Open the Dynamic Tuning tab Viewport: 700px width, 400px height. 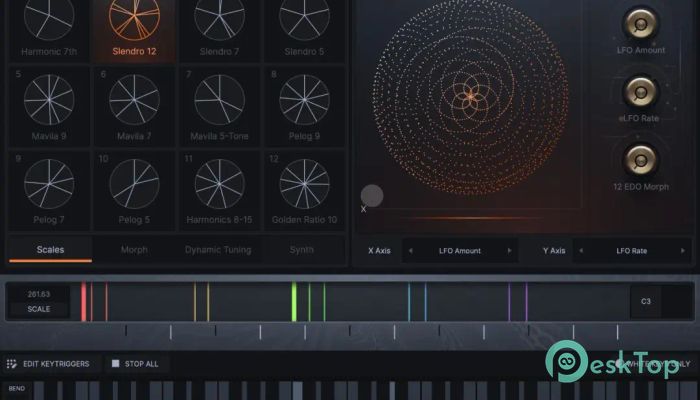click(x=218, y=250)
